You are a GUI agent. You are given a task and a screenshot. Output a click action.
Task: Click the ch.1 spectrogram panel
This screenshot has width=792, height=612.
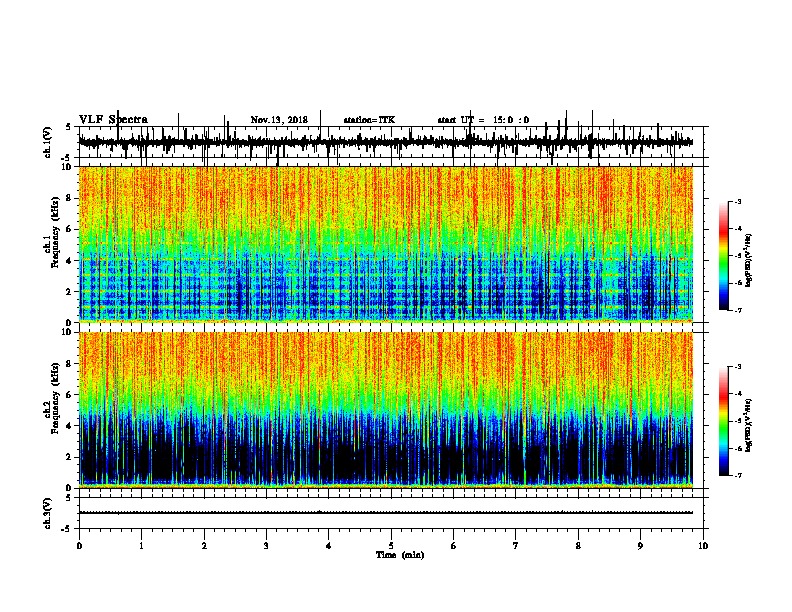(x=386, y=244)
